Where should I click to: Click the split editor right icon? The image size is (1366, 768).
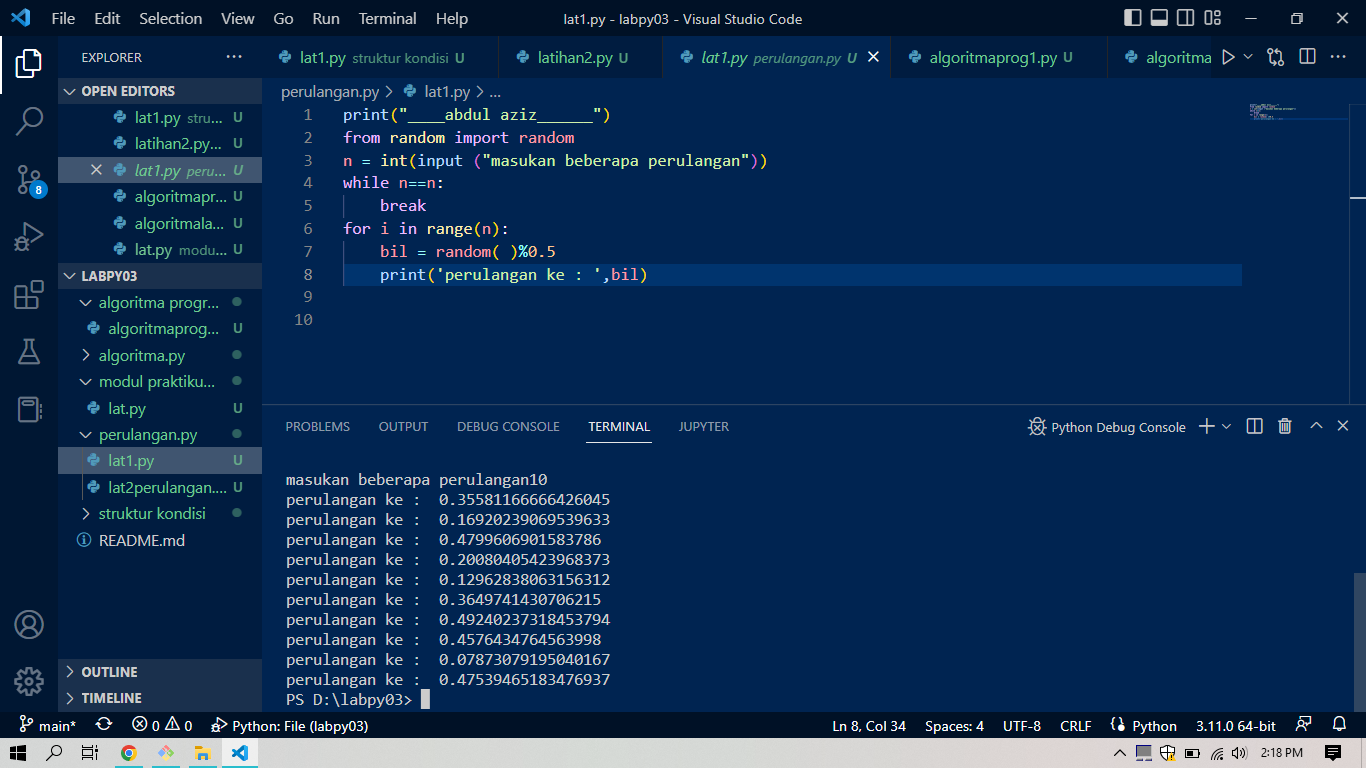(x=1305, y=57)
